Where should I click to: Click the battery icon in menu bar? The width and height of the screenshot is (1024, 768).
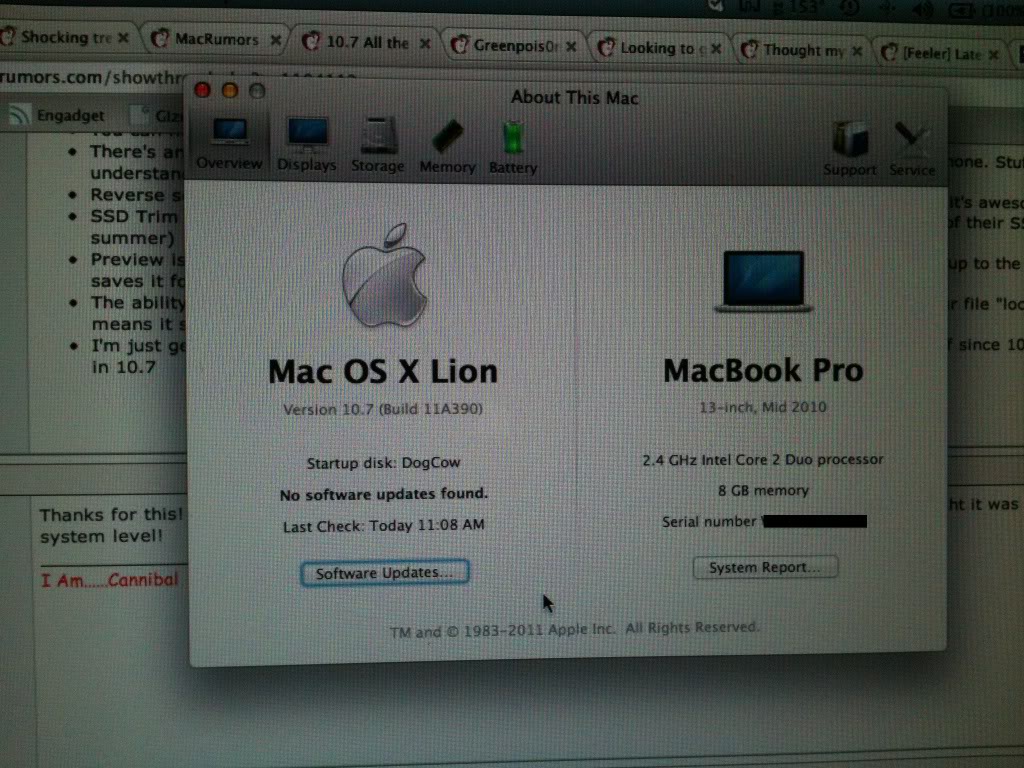960,11
